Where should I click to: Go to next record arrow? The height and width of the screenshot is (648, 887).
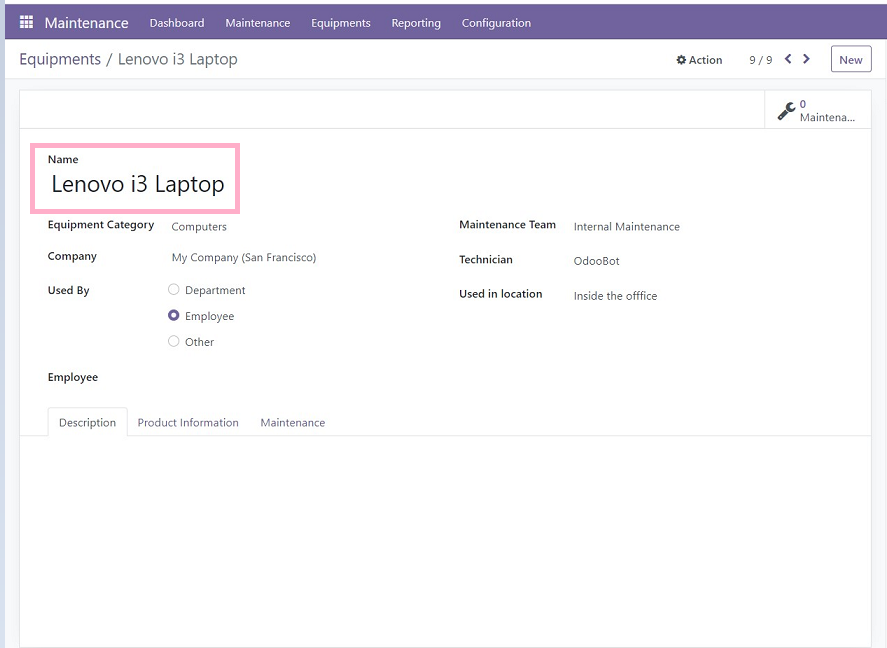click(x=807, y=59)
